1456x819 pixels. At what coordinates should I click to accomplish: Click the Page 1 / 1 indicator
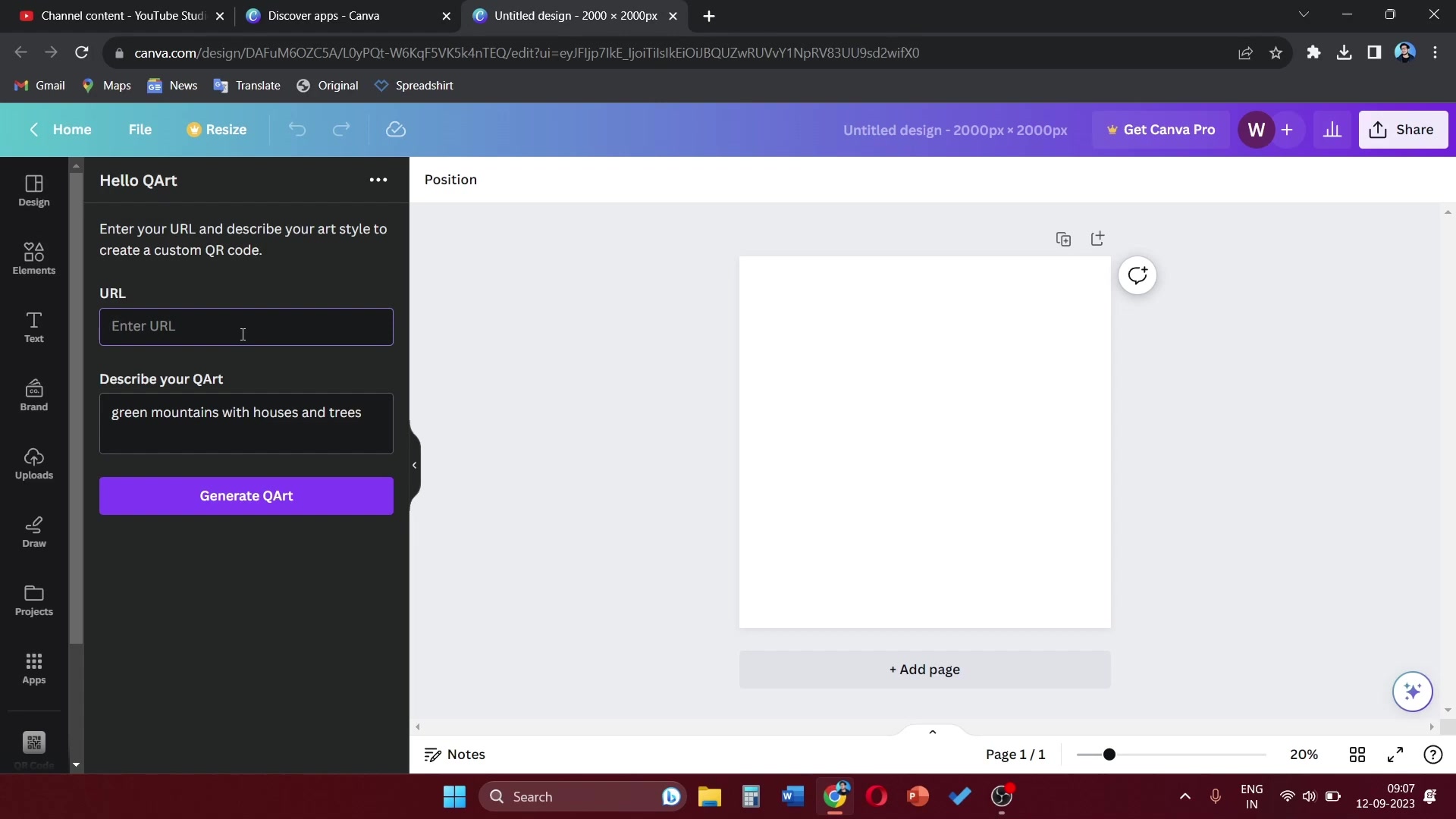(1015, 755)
